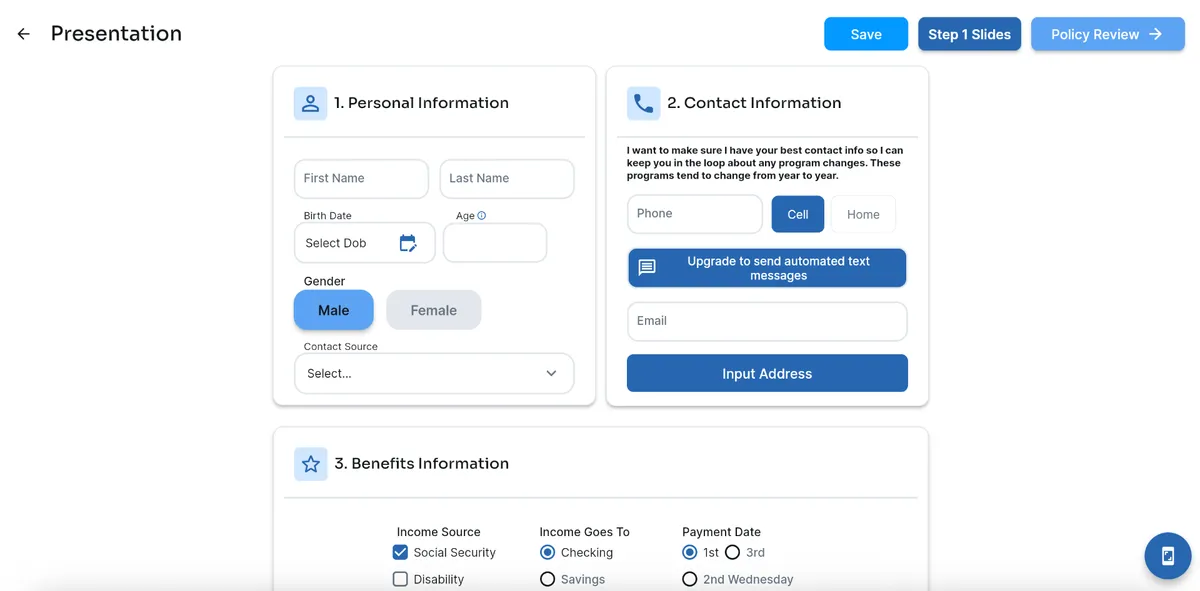Click the Input Address button
The height and width of the screenshot is (591, 1200).
pyautogui.click(x=767, y=373)
